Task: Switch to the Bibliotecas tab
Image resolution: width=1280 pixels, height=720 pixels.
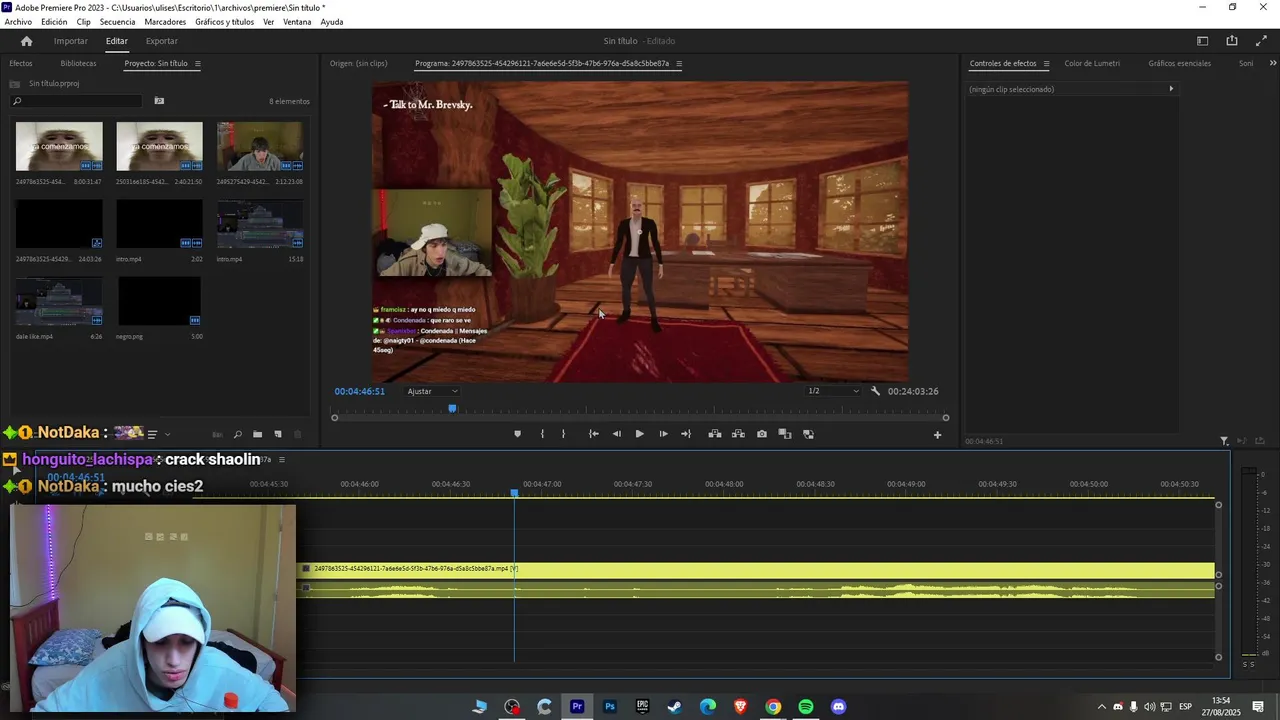Action: click(78, 64)
